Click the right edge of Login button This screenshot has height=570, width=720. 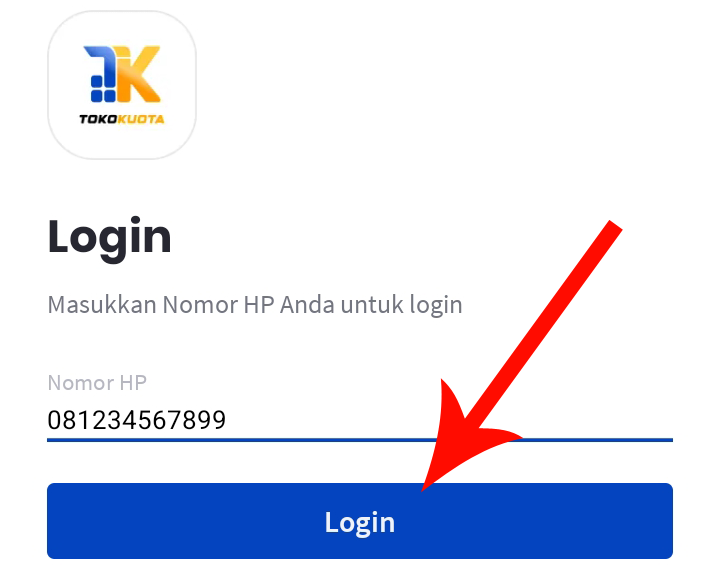coord(669,521)
